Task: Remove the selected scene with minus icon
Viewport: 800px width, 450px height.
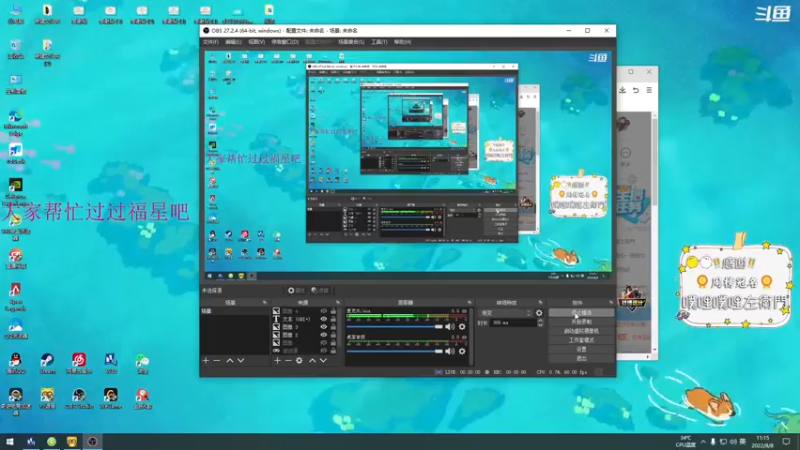Action: click(x=217, y=361)
